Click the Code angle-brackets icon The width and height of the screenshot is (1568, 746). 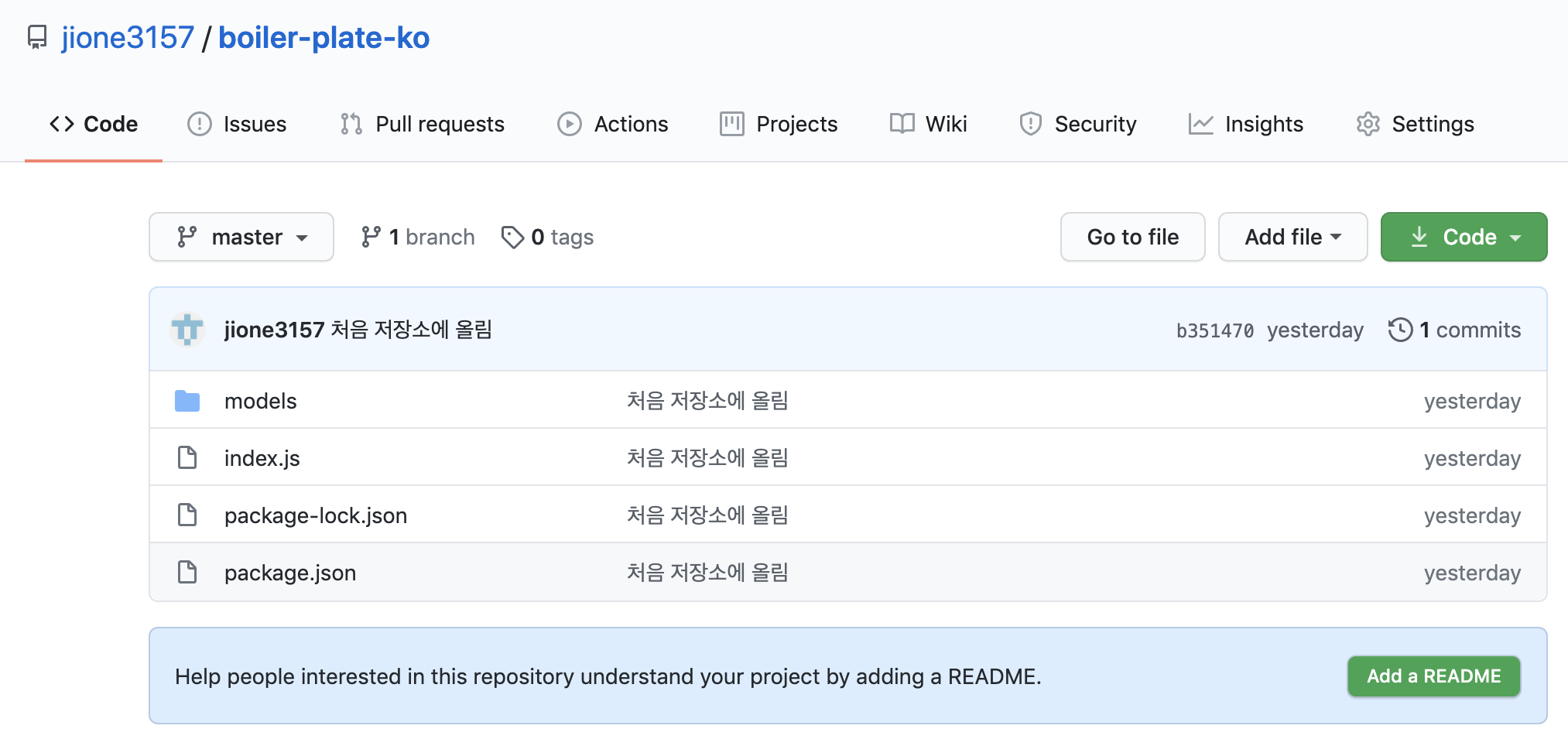62,124
